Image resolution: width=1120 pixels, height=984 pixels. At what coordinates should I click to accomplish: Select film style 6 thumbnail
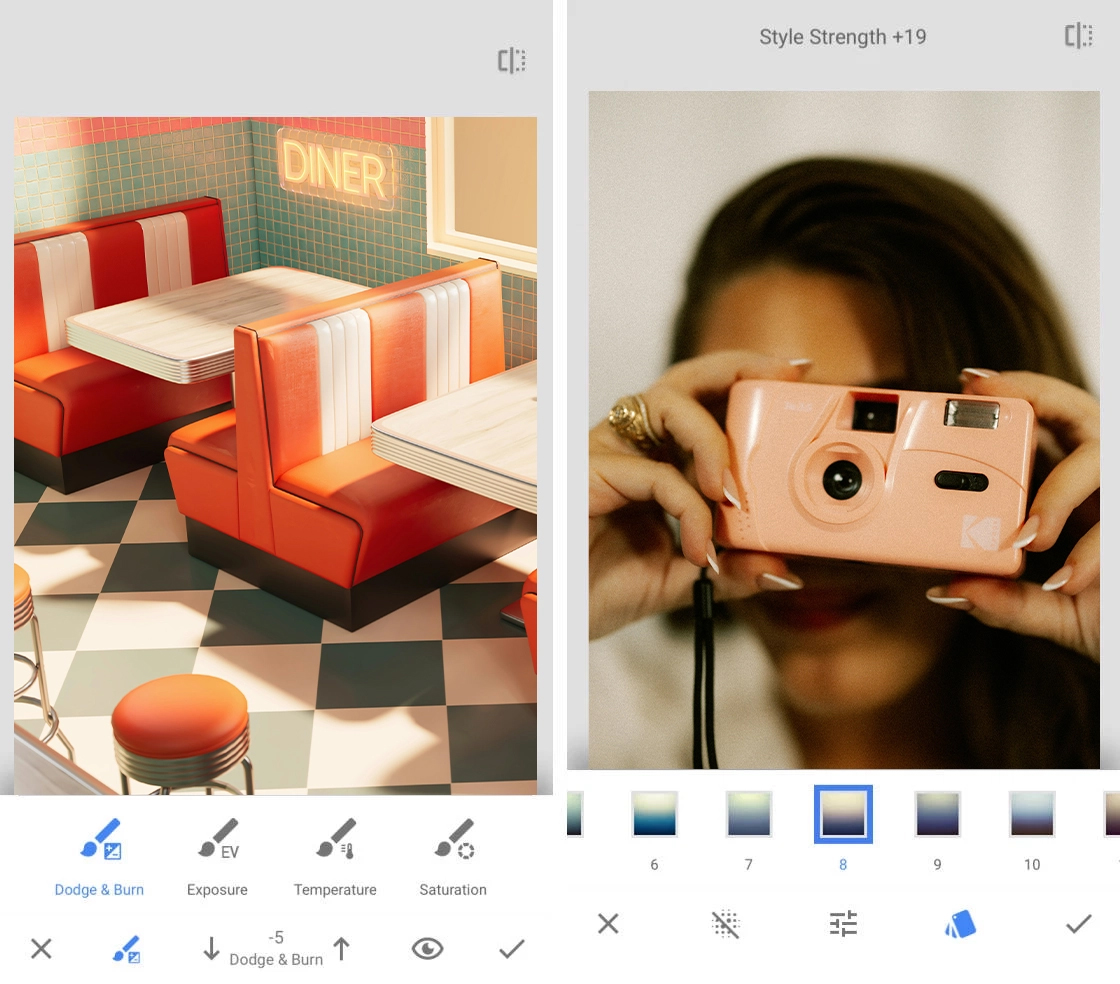[655, 814]
